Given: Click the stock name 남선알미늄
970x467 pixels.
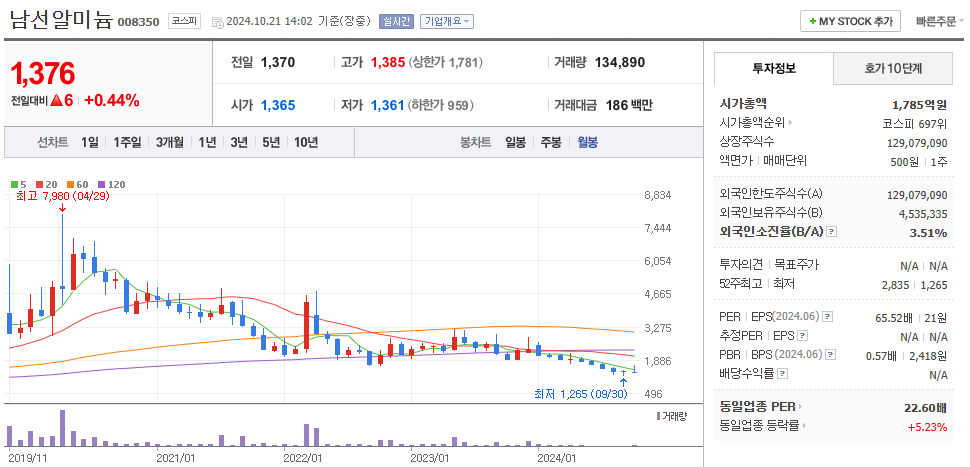Looking at the screenshot, I should (x=61, y=20).
